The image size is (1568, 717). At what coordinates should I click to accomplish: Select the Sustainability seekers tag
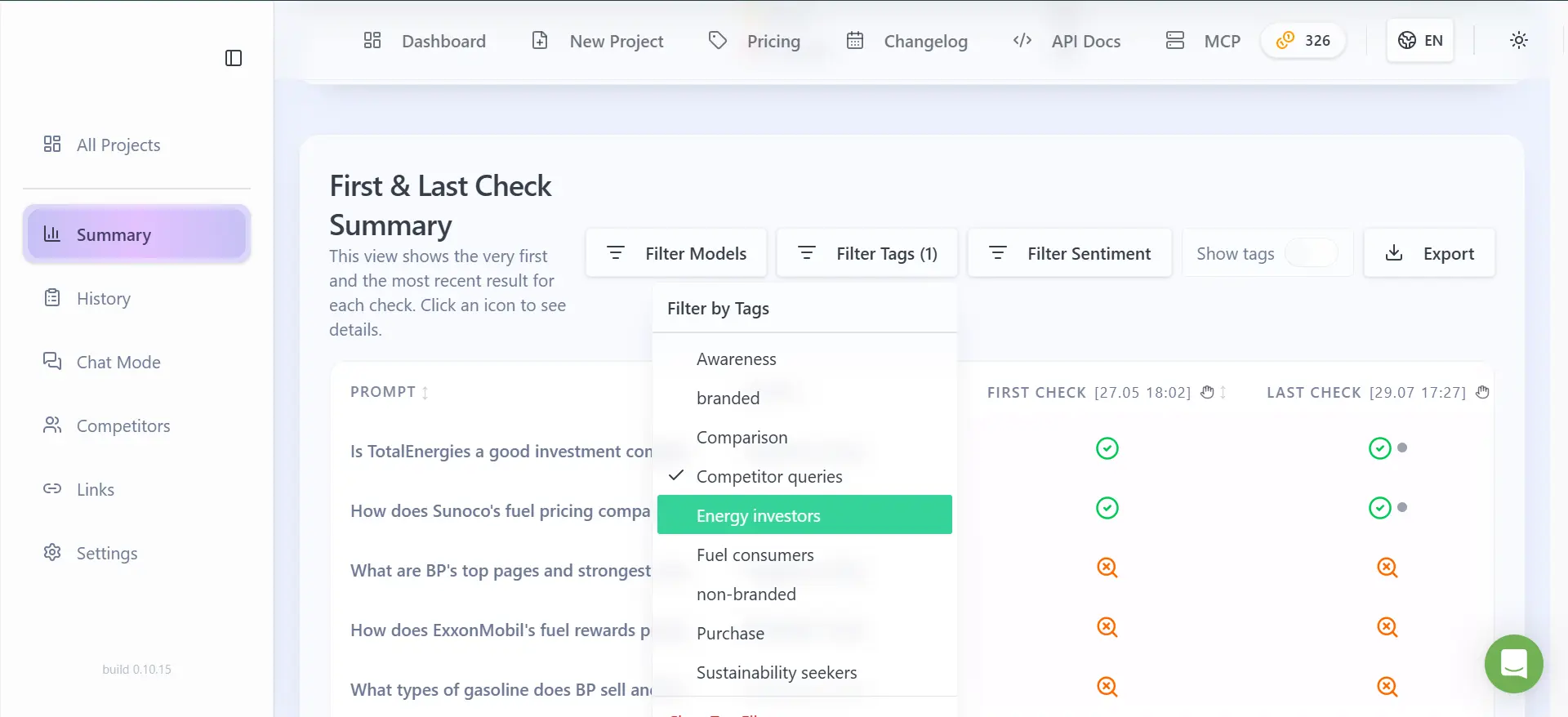(x=804, y=673)
